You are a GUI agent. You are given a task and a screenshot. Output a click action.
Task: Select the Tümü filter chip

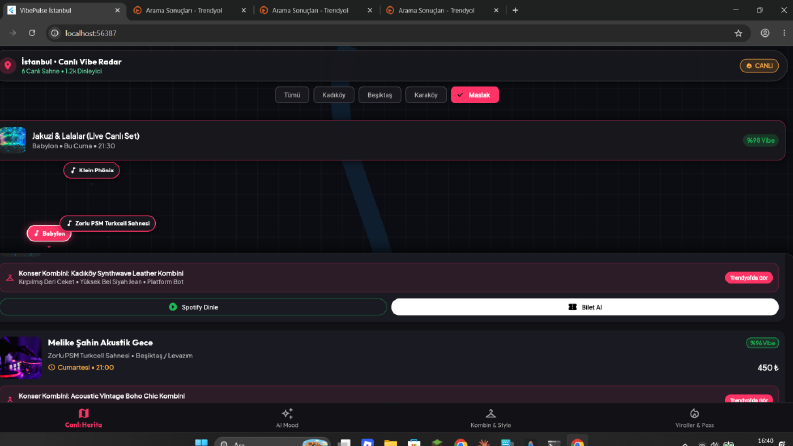[x=292, y=95]
